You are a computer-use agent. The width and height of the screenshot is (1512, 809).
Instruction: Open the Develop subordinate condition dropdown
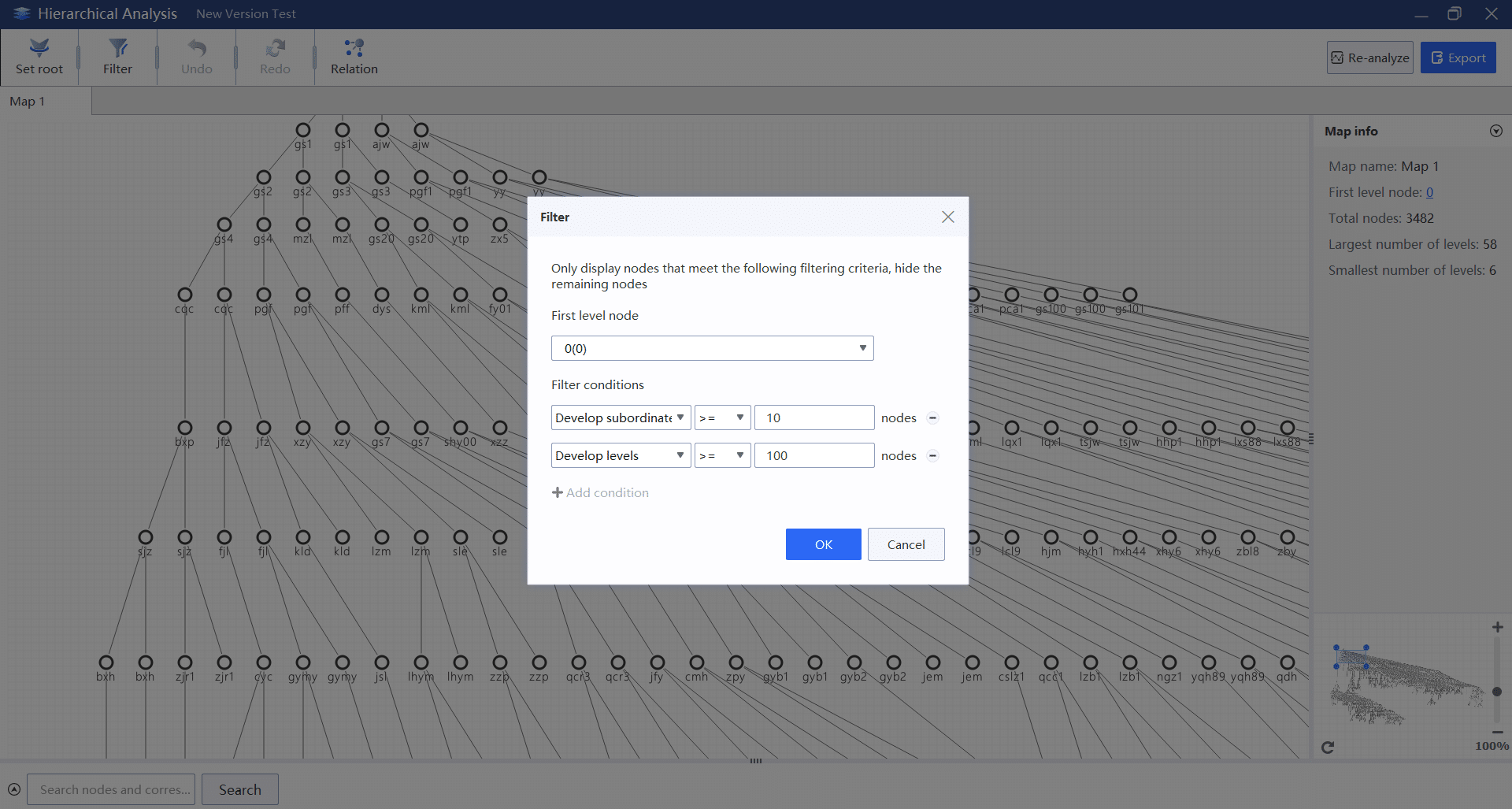tap(621, 417)
